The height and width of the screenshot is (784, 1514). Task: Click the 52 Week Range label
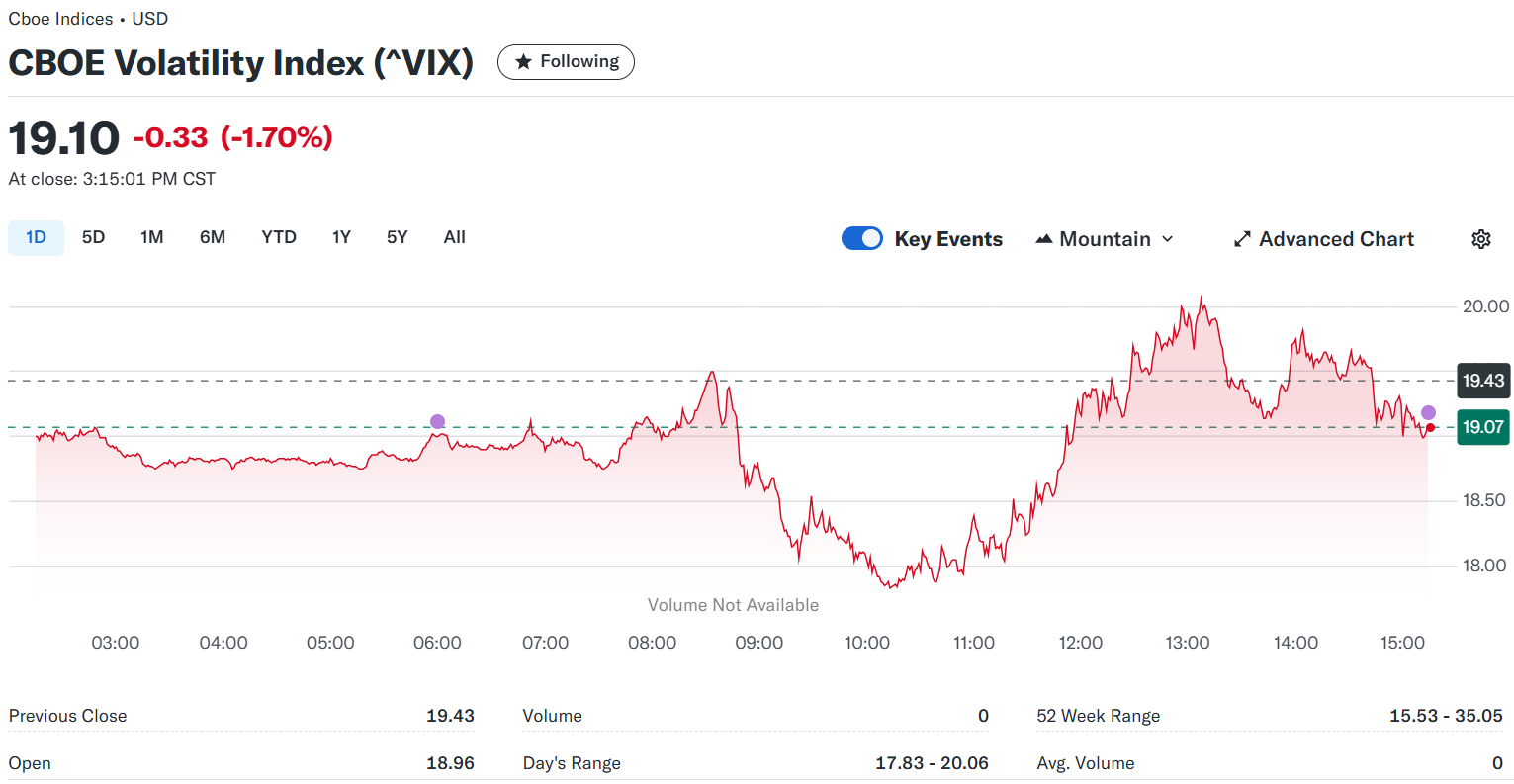click(x=1098, y=716)
